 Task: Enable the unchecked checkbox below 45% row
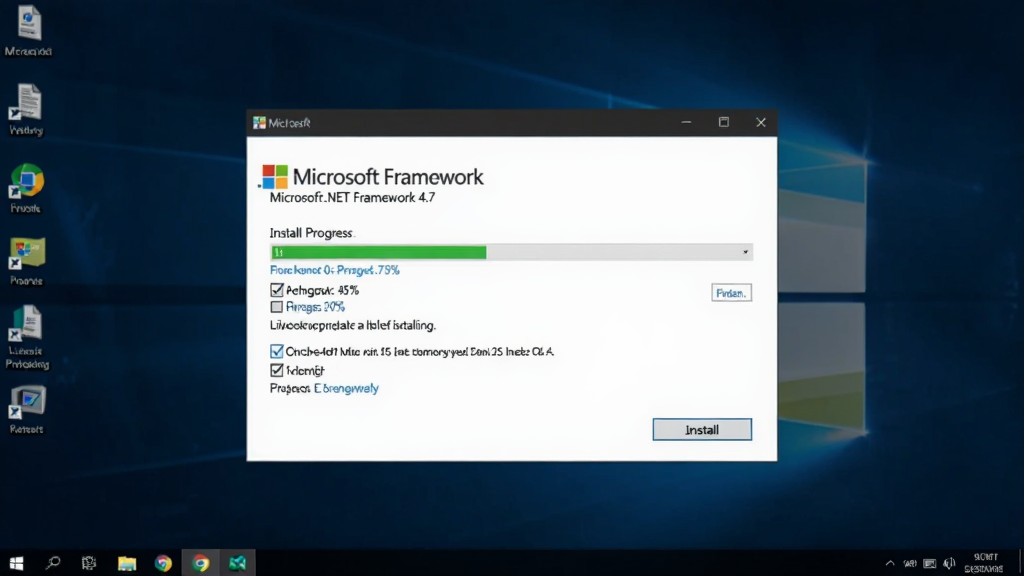tap(277, 307)
